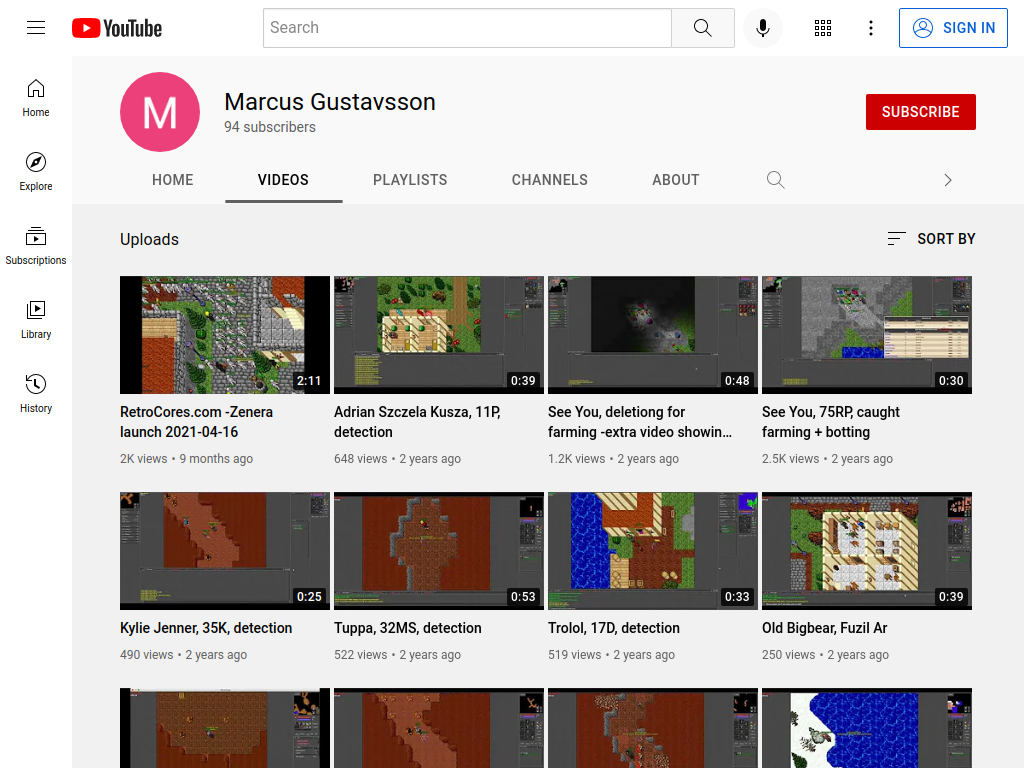This screenshot has height=768, width=1024.
Task: Open the Channels tab
Action: tap(550, 180)
